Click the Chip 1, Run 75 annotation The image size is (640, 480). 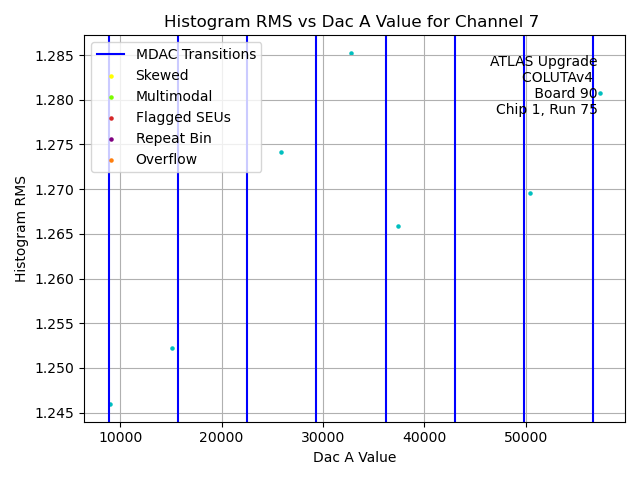546,110
